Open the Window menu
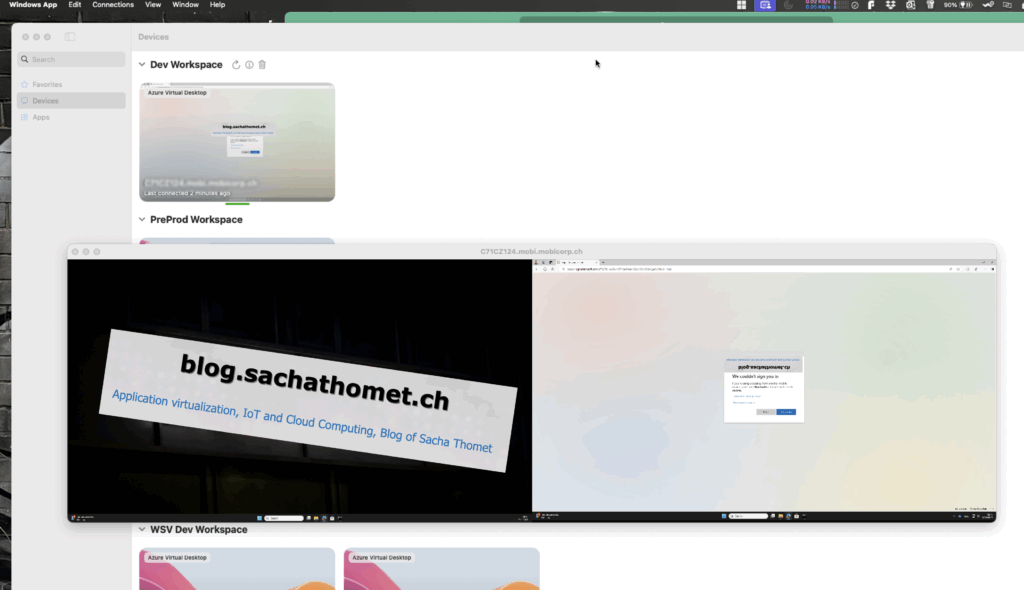This screenshot has height=590, width=1024. (x=185, y=5)
